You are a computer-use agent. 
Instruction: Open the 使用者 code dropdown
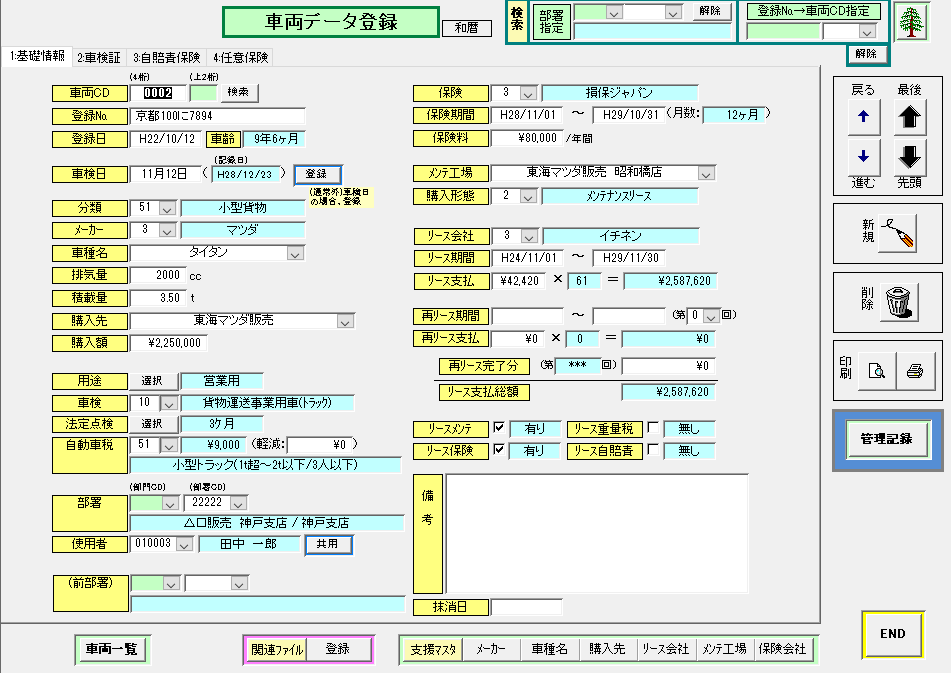click(x=184, y=544)
